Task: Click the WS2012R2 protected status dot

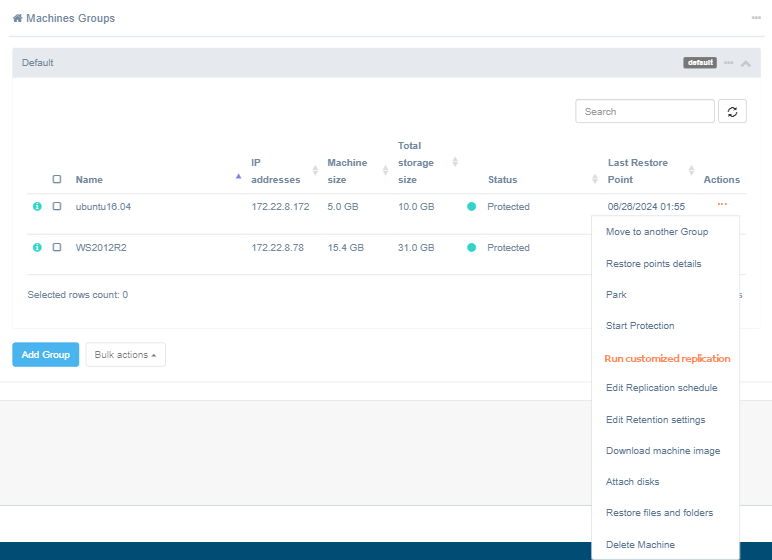Action: (471, 247)
